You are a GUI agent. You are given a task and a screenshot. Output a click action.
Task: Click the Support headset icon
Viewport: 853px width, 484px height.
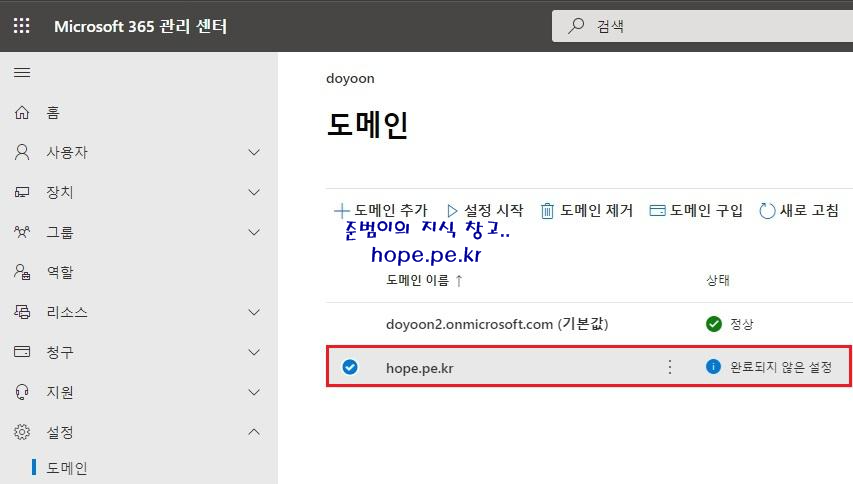tap(22, 392)
